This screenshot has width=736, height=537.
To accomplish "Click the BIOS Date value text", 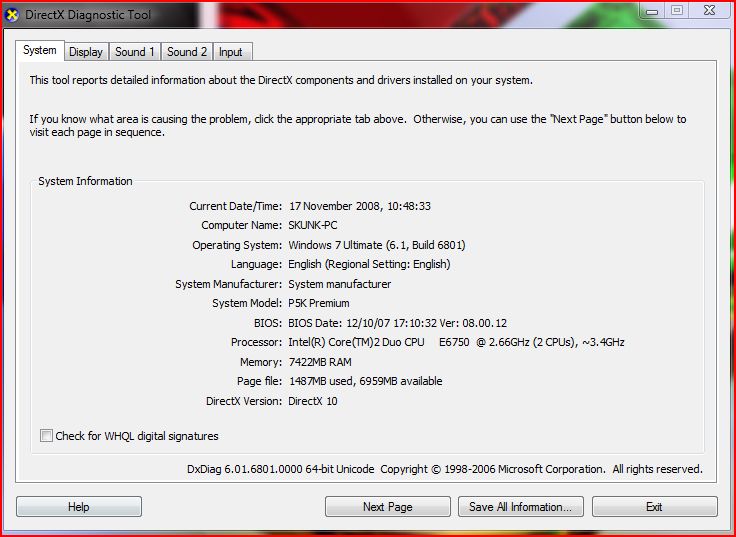I will coord(398,323).
